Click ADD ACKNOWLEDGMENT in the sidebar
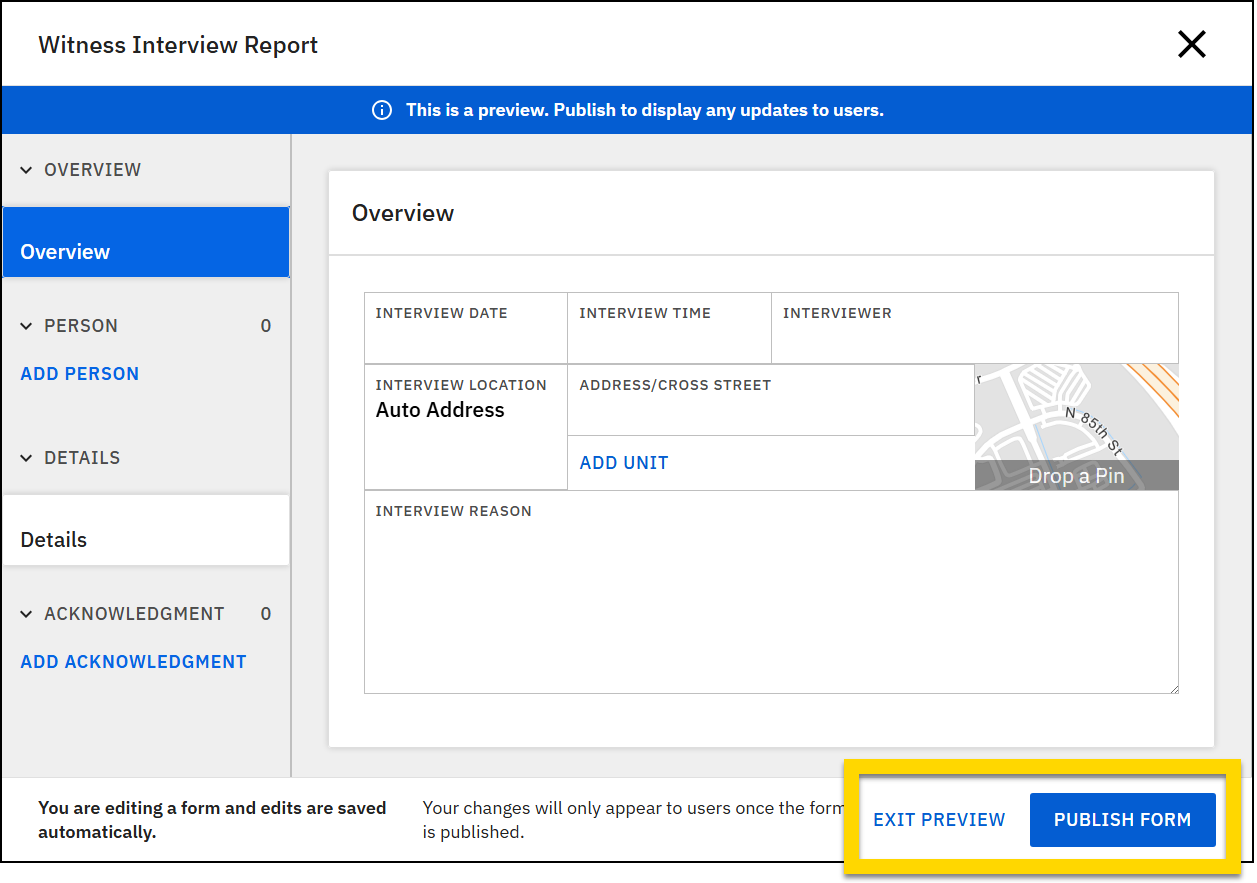This screenshot has height=883, width=1257. coord(133,661)
